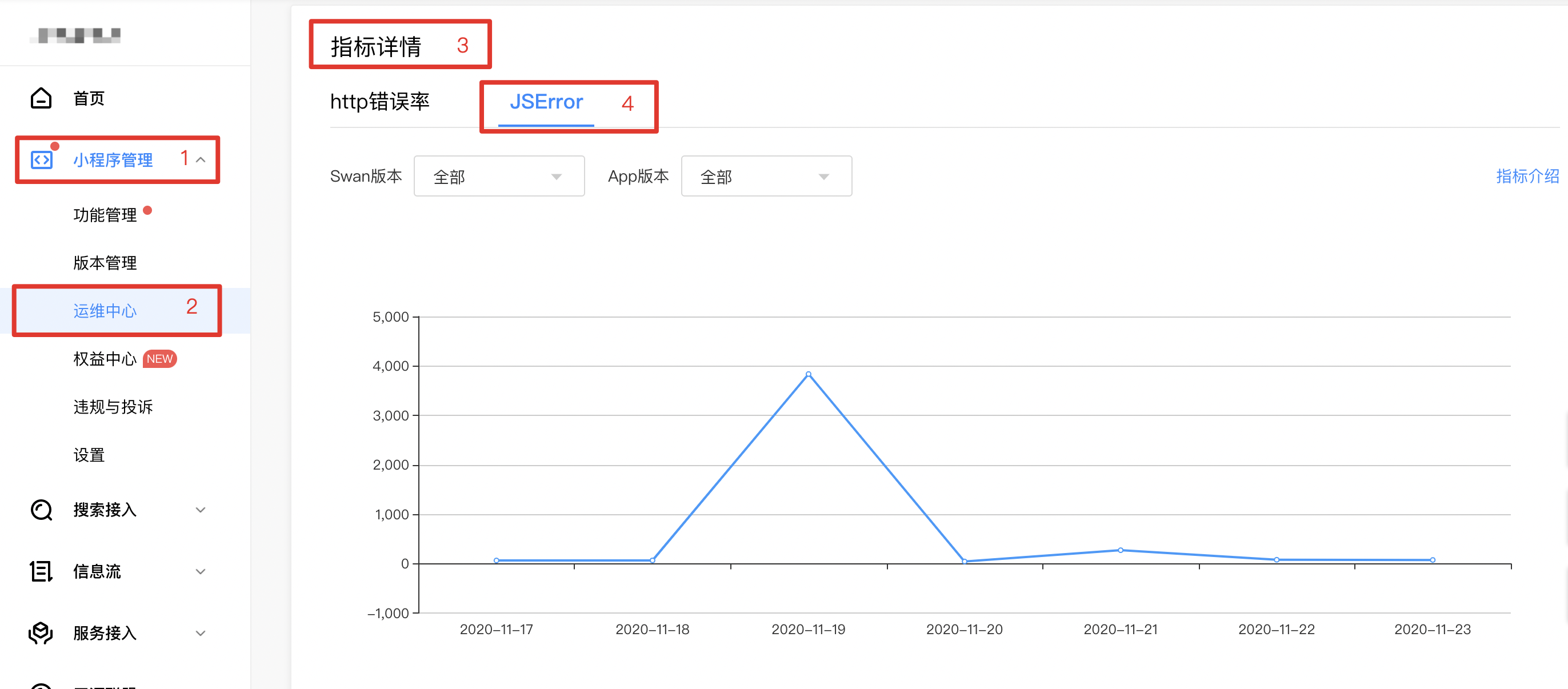
Task: Click the 2020-11-19 peak data point
Action: click(x=808, y=374)
